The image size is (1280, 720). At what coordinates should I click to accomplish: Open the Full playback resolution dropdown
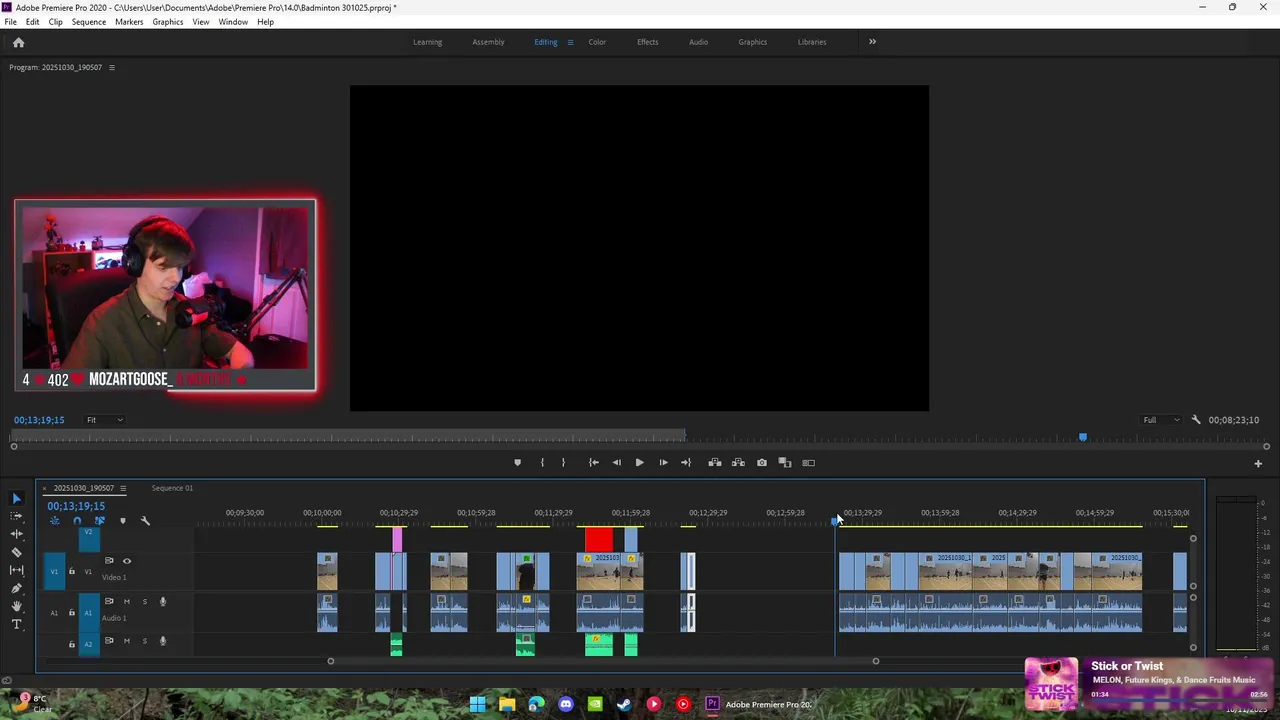tap(1161, 420)
